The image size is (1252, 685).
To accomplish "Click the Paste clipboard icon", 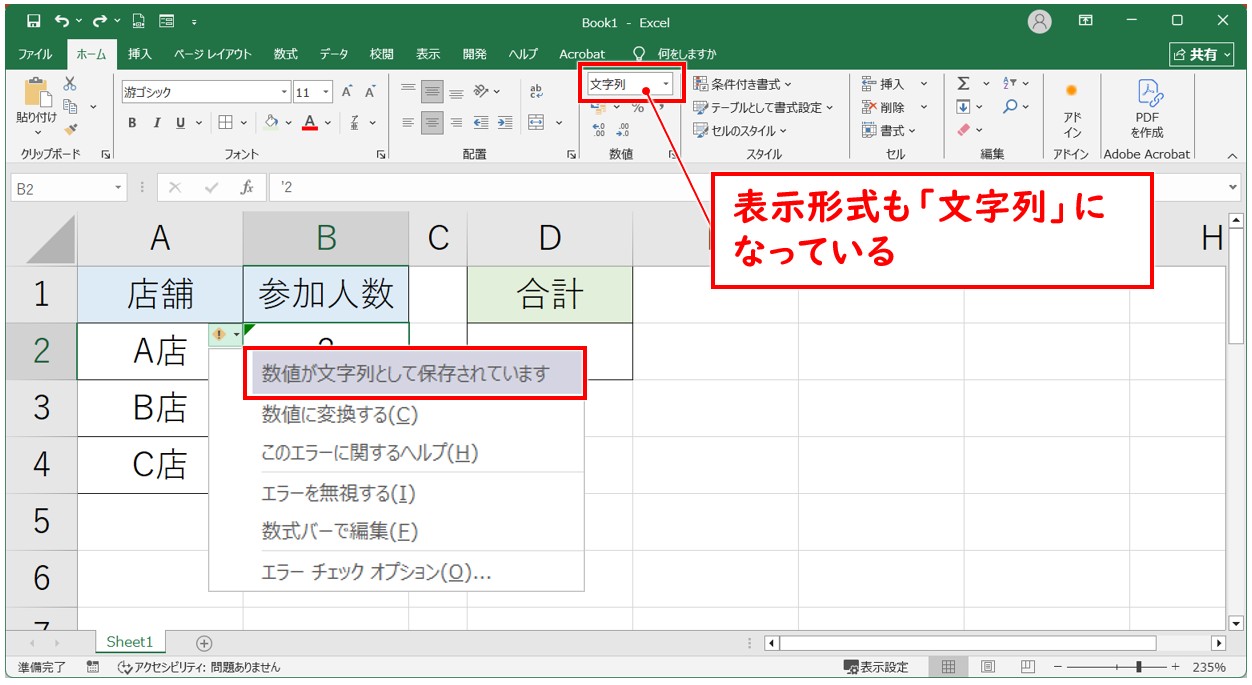I will point(37,92).
